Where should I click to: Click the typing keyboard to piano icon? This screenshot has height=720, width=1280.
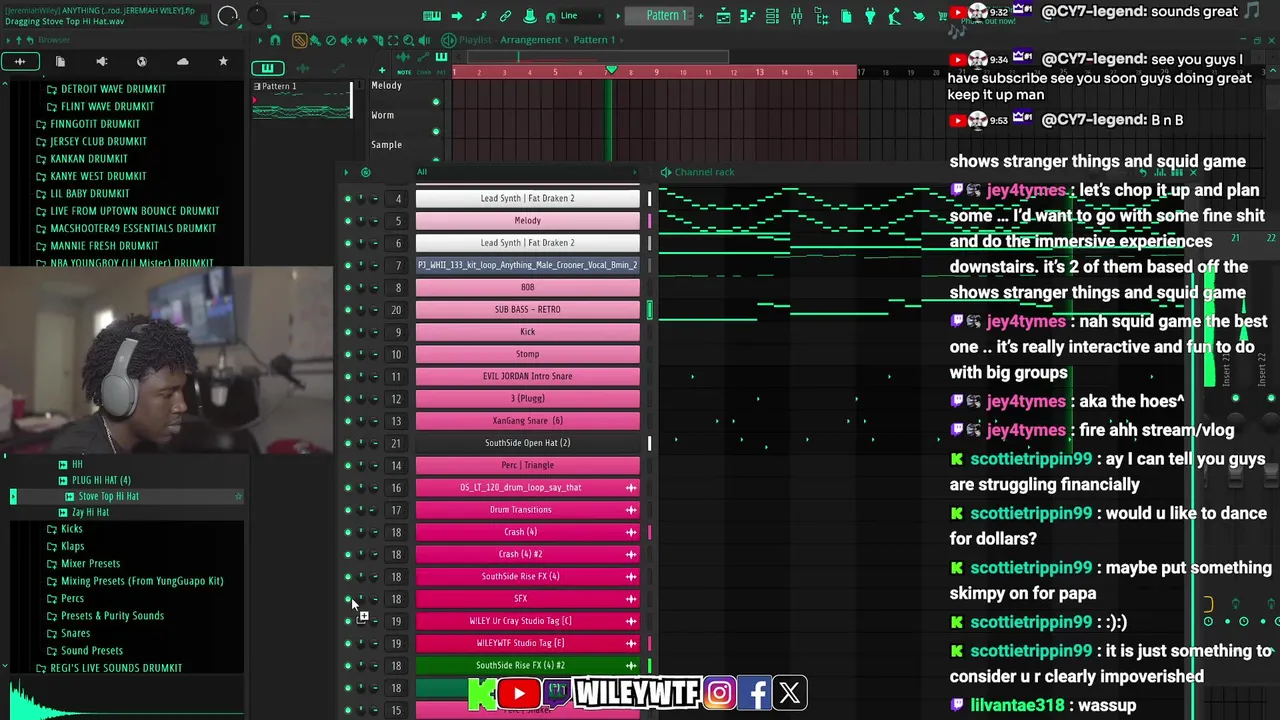pos(432,16)
